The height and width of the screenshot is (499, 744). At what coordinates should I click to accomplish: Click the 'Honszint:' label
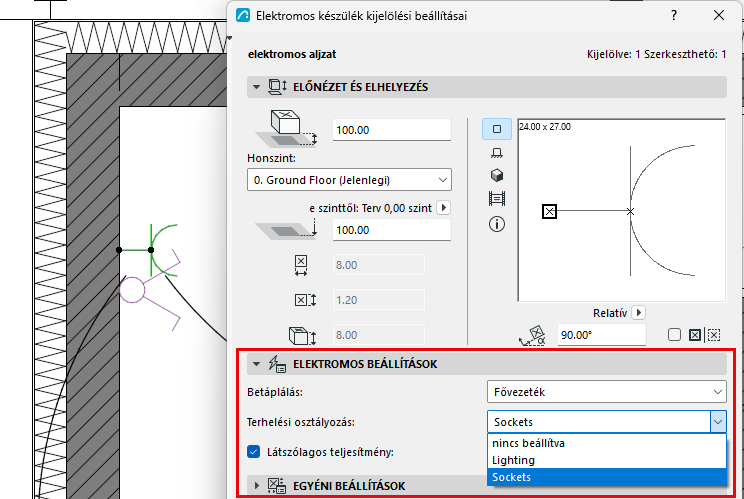click(271, 158)
